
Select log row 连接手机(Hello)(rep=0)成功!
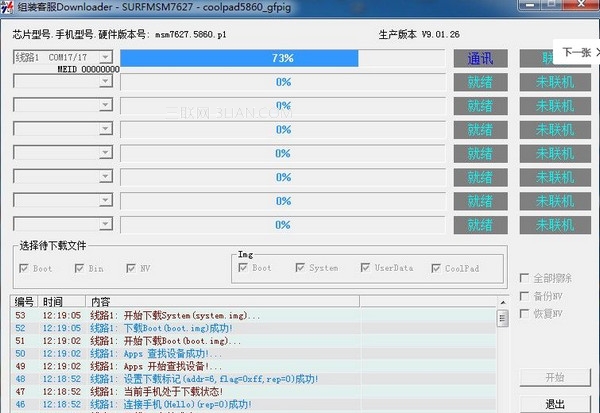(x=254, y=404)
